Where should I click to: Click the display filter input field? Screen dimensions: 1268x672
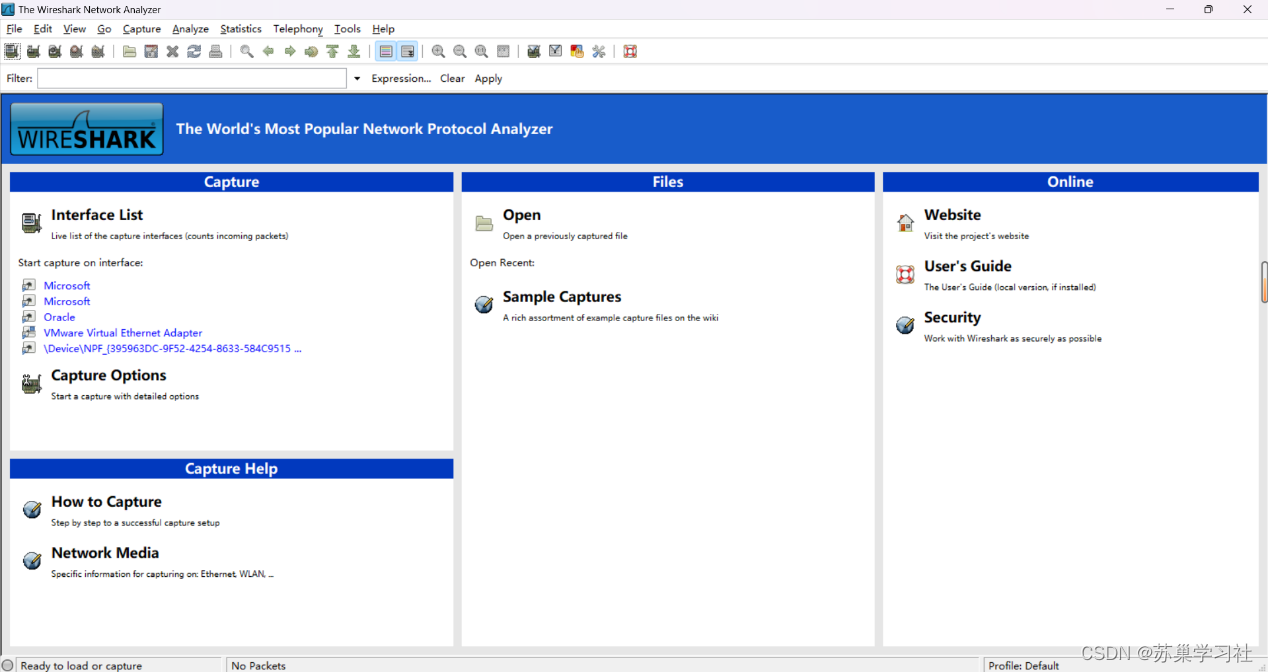point(192,78)
